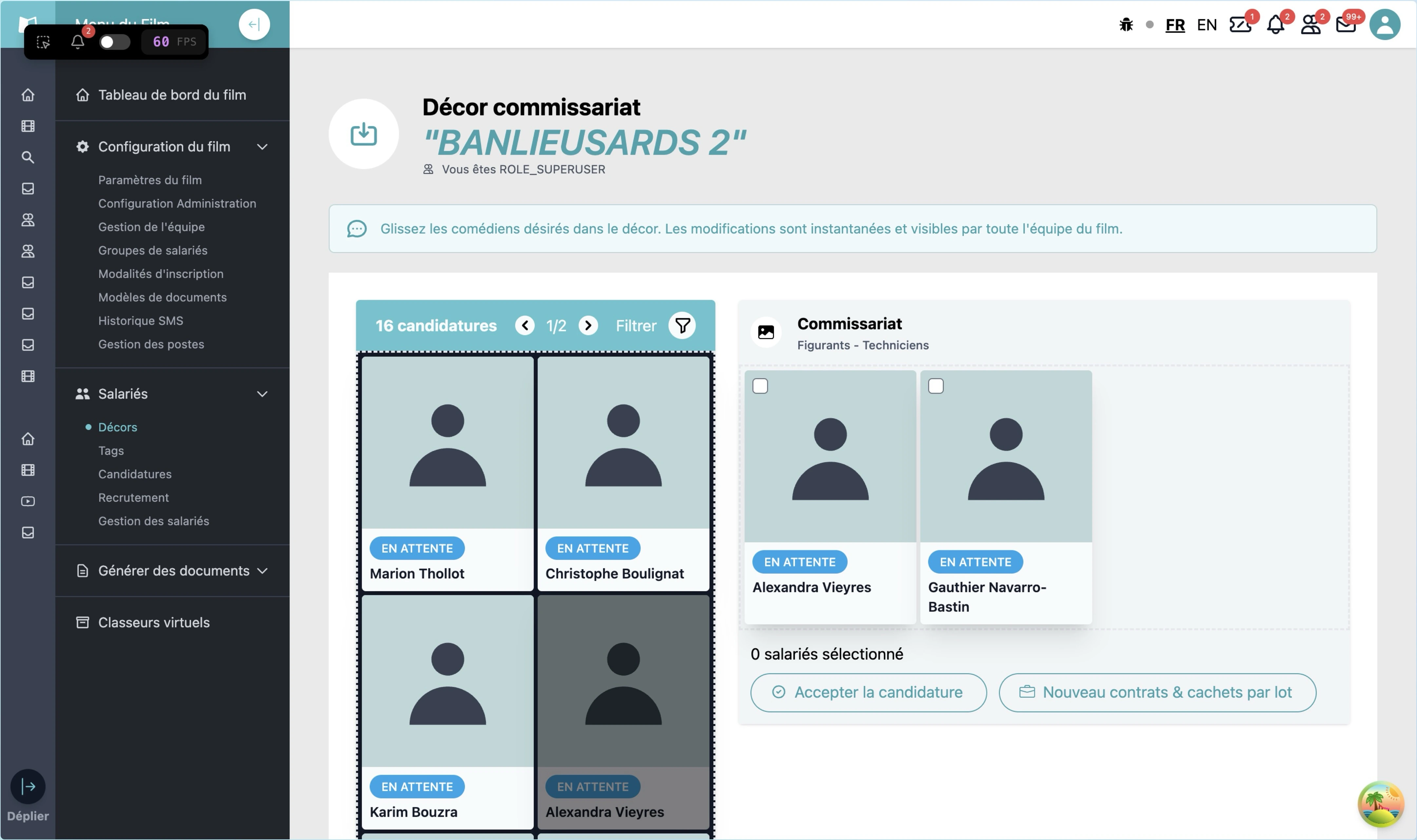Screen dimensions: 1417x840
Task: Check Gauthier Navarro-Bastin checkbox
Action: tap(935, 386)
